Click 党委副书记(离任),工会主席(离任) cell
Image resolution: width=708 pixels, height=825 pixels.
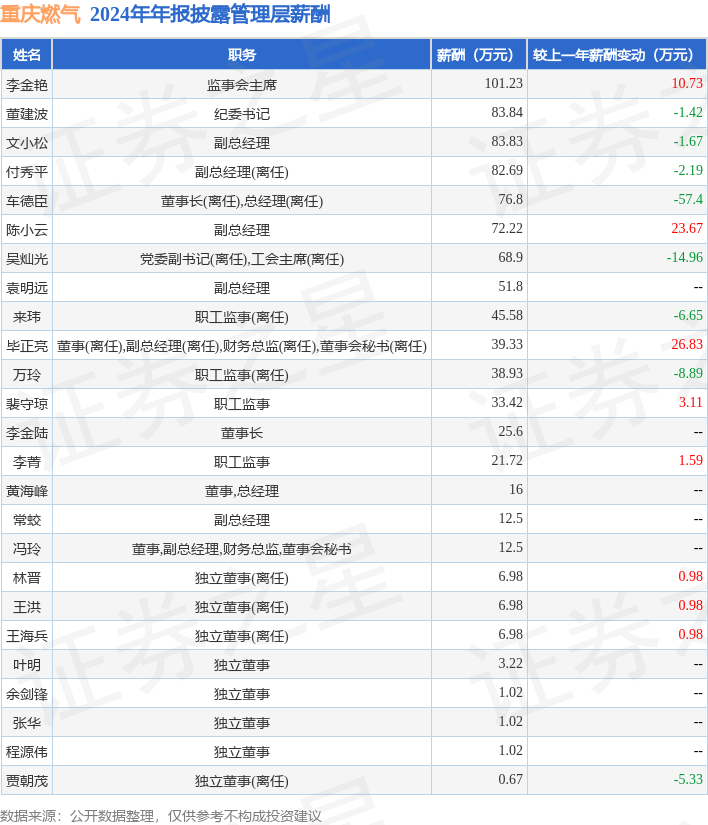click(241, 258)
